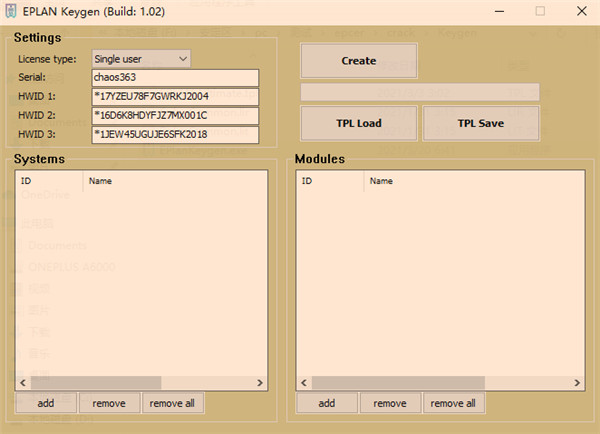
Task: Click remove all under Modules list
Action: pyautogui.click(x=453, y=403)
